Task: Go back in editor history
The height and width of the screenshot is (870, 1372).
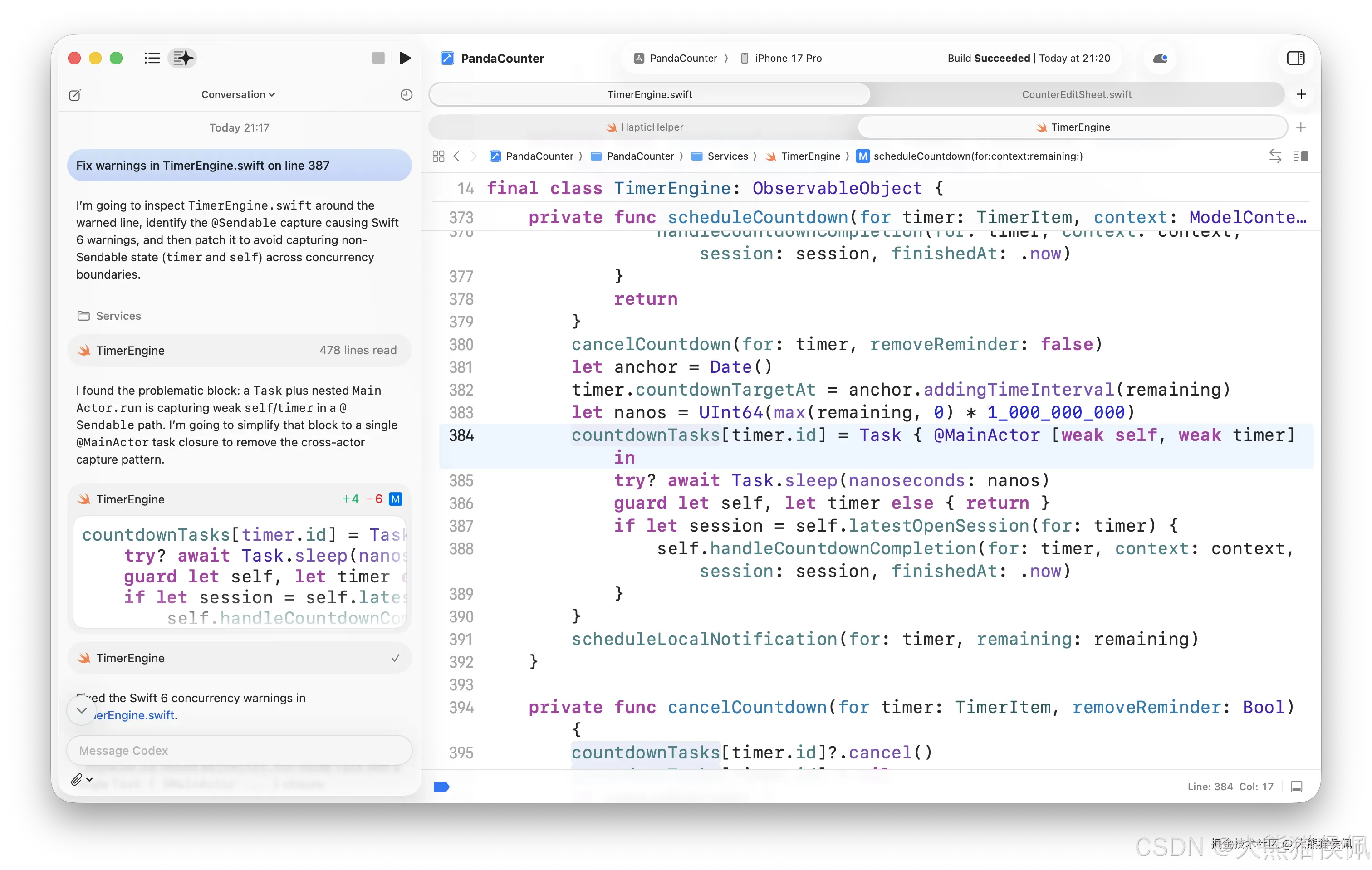Action: [x=456, y=156]
